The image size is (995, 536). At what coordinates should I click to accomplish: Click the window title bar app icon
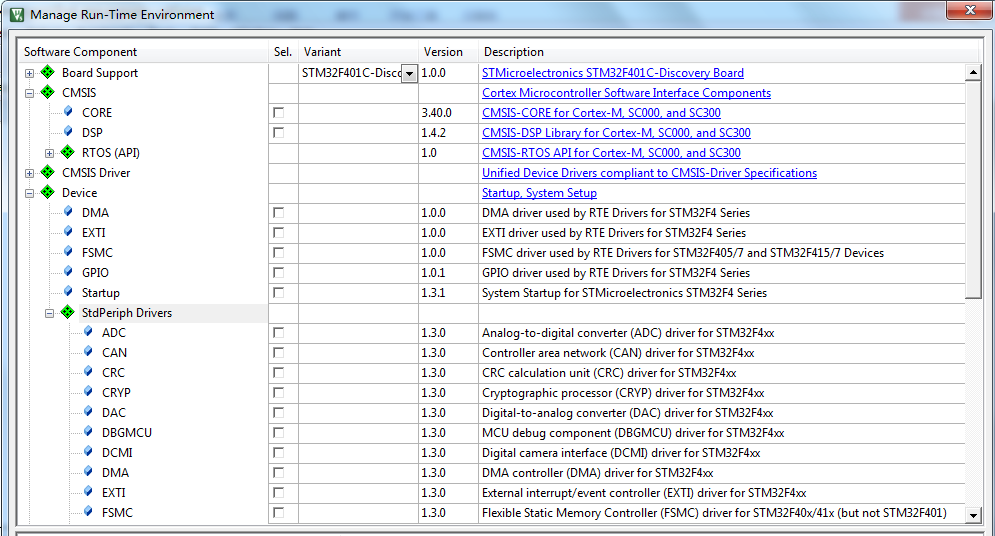pos(17,14)
